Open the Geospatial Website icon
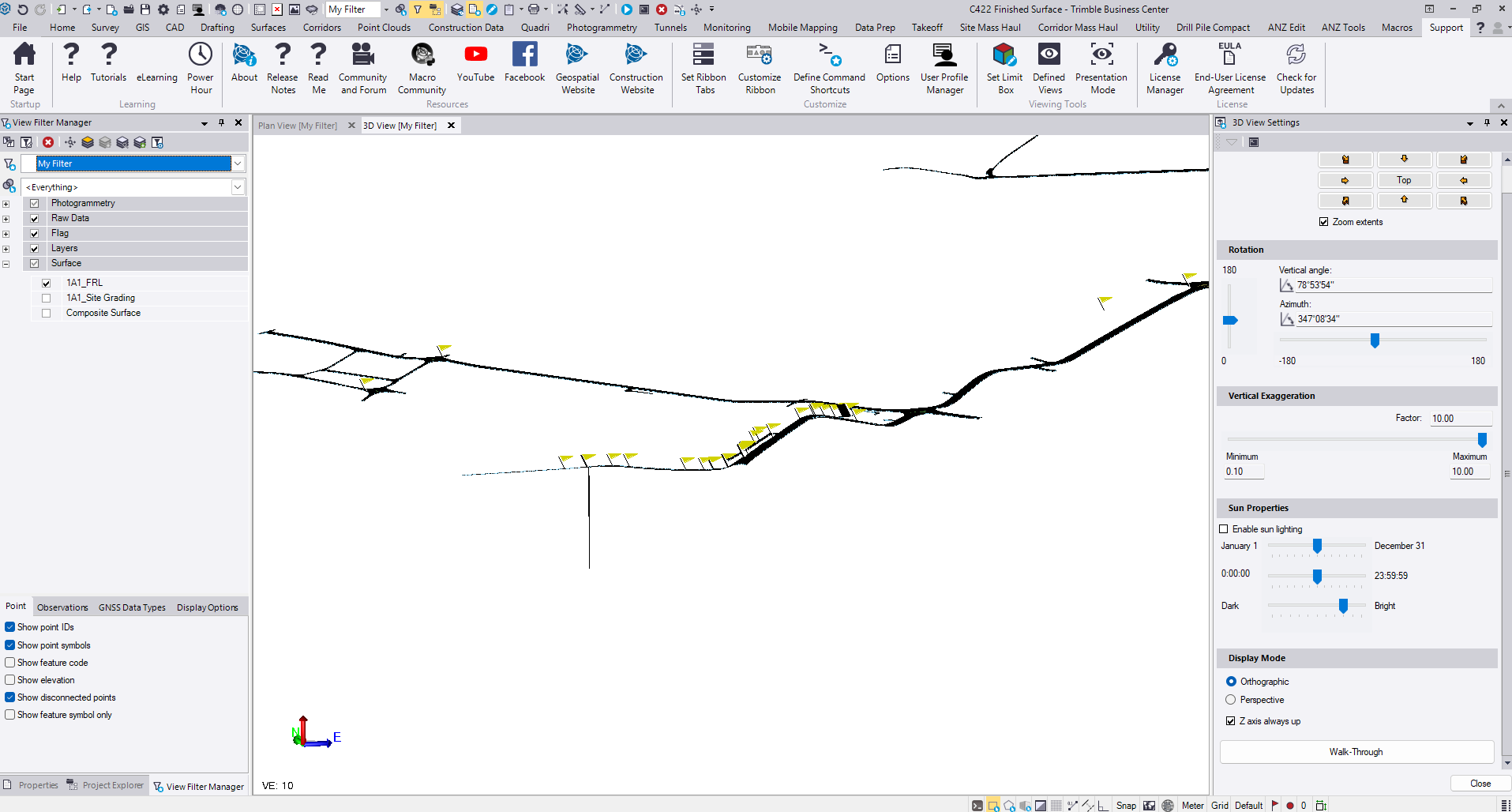 pyautogui.click(x=577, y=69)
